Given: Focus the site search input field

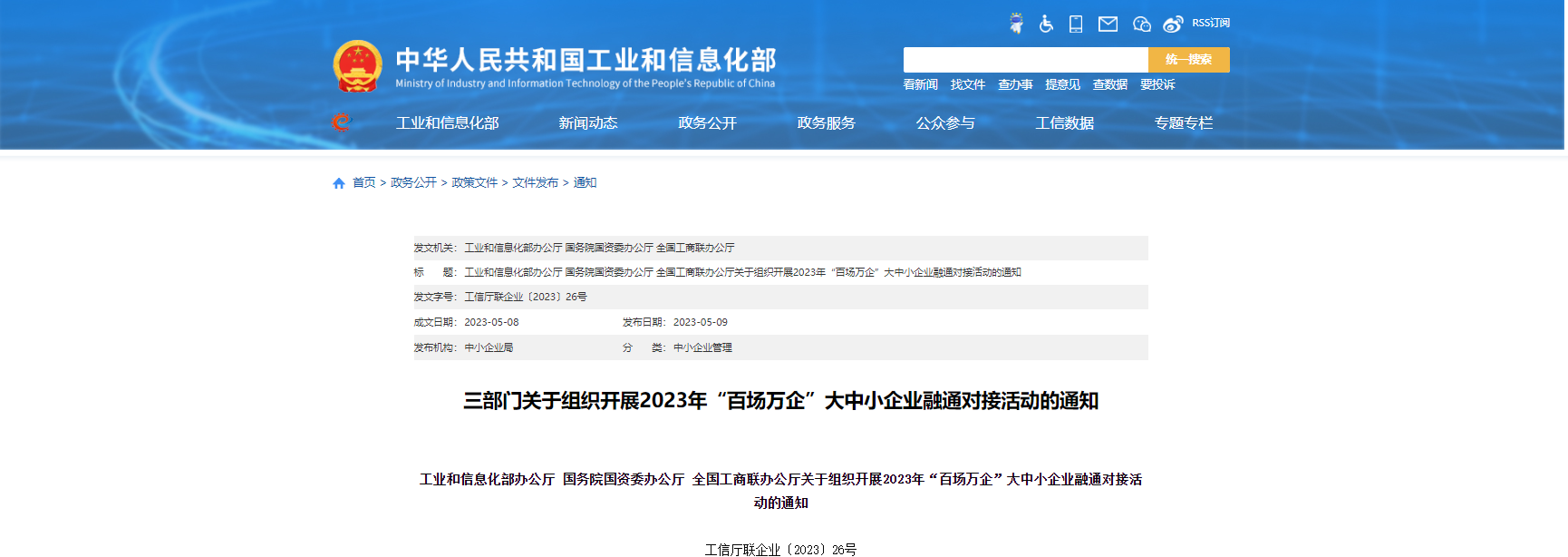Looking at the screenshot, I should [x=1025, y=60].
